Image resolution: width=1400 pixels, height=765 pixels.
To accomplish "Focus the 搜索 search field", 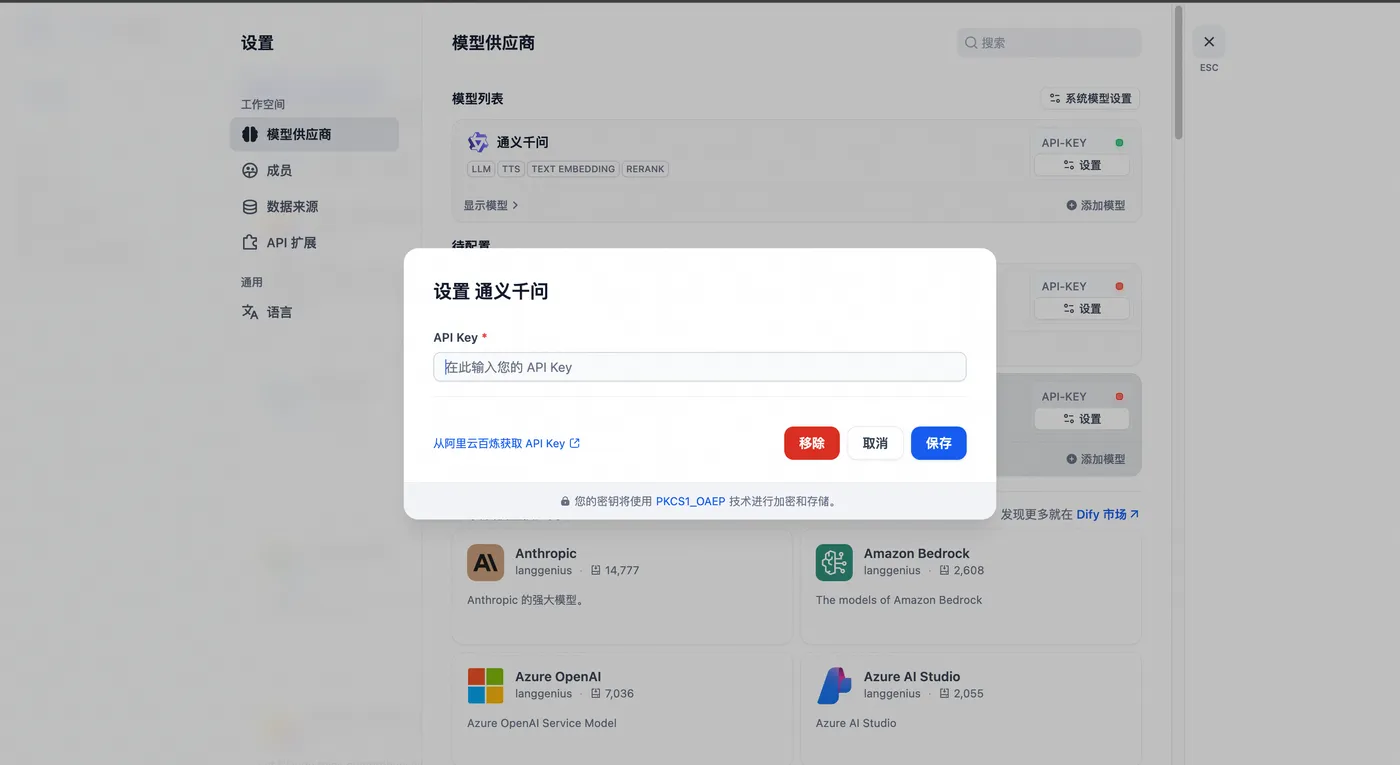I will (1049, 43).
